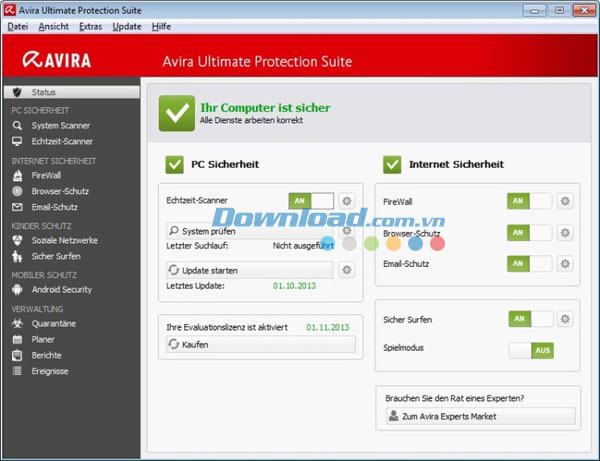Click the Kaufen button
Viewport: 600px width, 461px height.
tap(261, 344)
